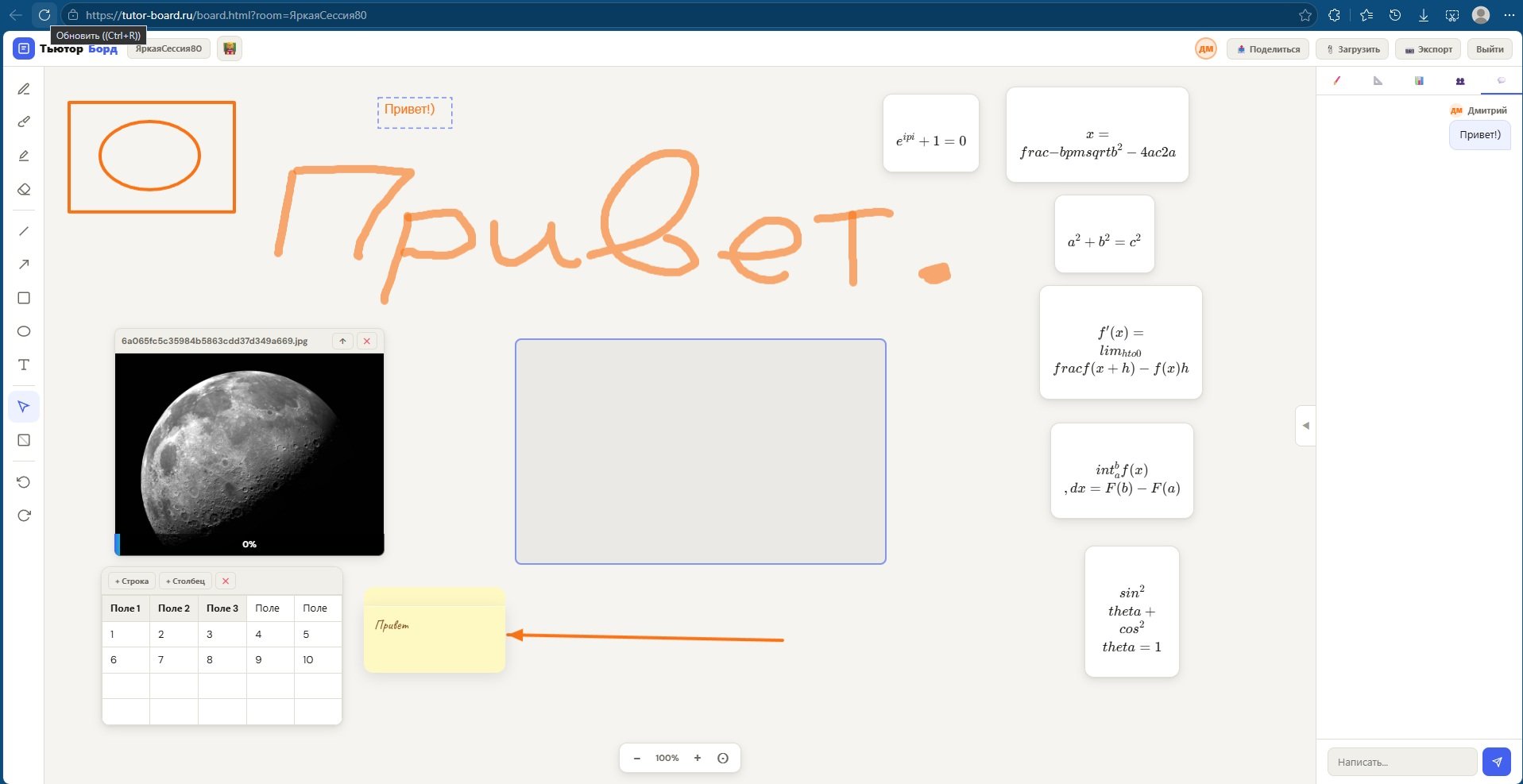The width and height of the screenshot is (1523, 784).
Task: Click the Redo icon in left toolbar
Action: (x=24, y=516)
